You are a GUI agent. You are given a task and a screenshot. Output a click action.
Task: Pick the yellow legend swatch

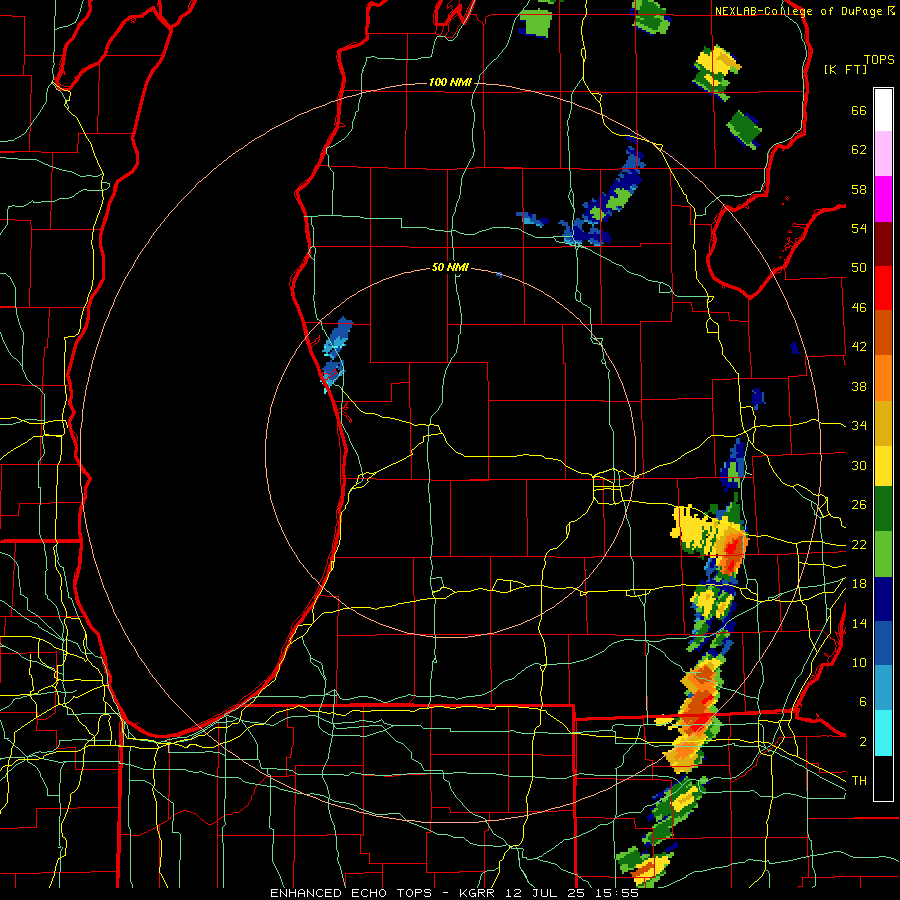point(883,466)
